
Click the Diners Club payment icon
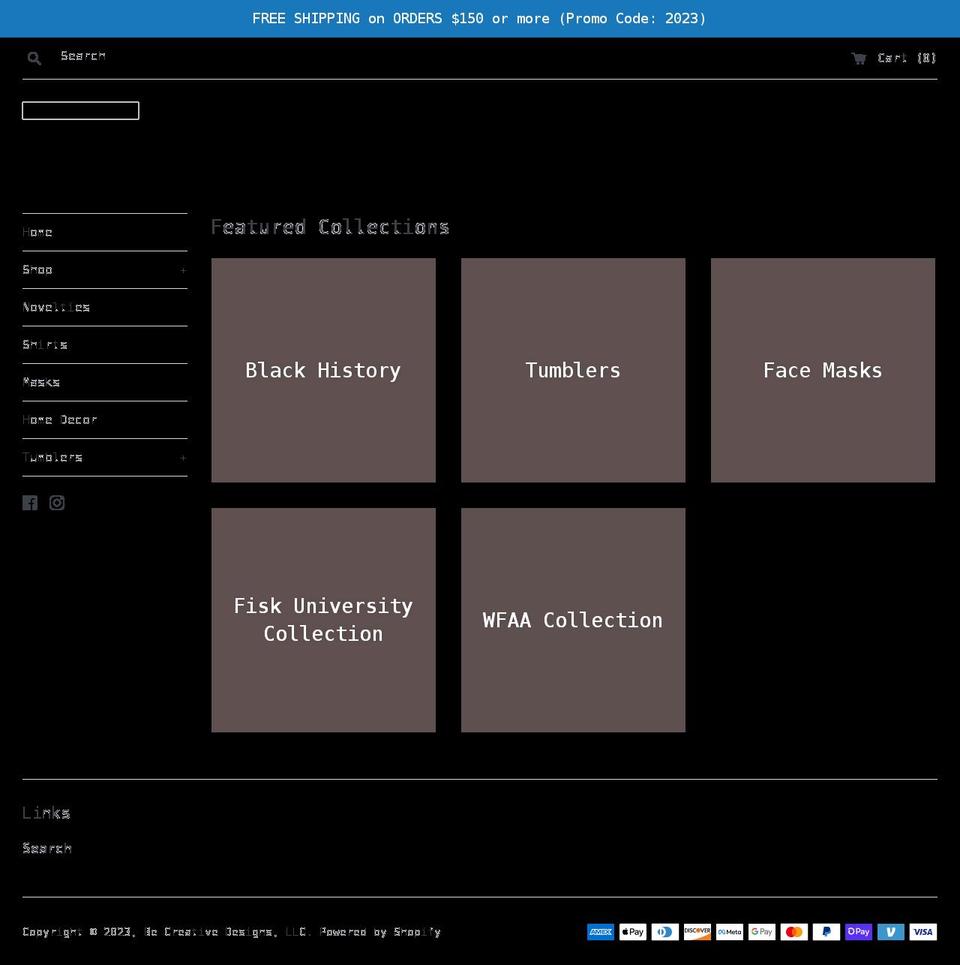point(665,932)
